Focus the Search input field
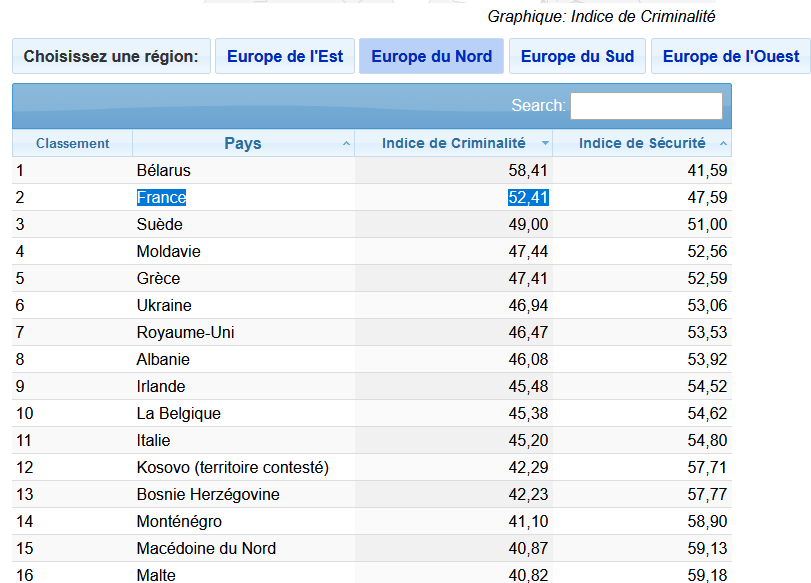811x583 pixels. tap(646, 105)
